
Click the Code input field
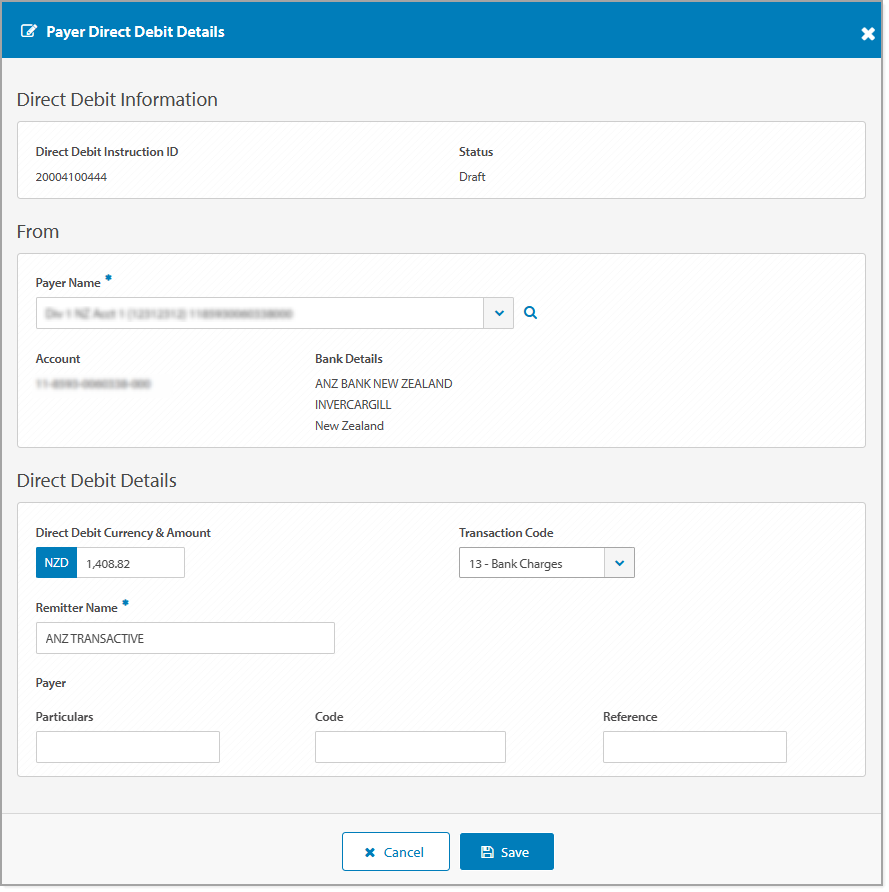(410, 746)
